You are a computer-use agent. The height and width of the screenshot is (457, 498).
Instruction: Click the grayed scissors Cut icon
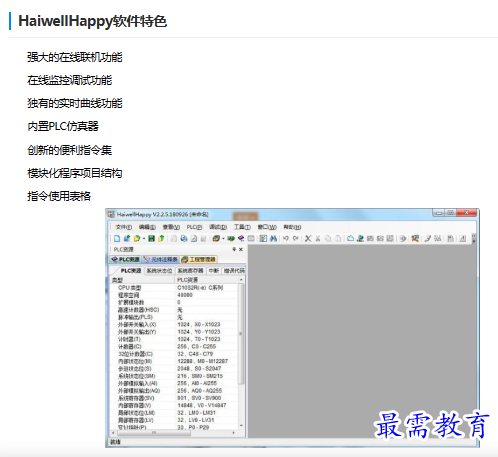[318, 238]
